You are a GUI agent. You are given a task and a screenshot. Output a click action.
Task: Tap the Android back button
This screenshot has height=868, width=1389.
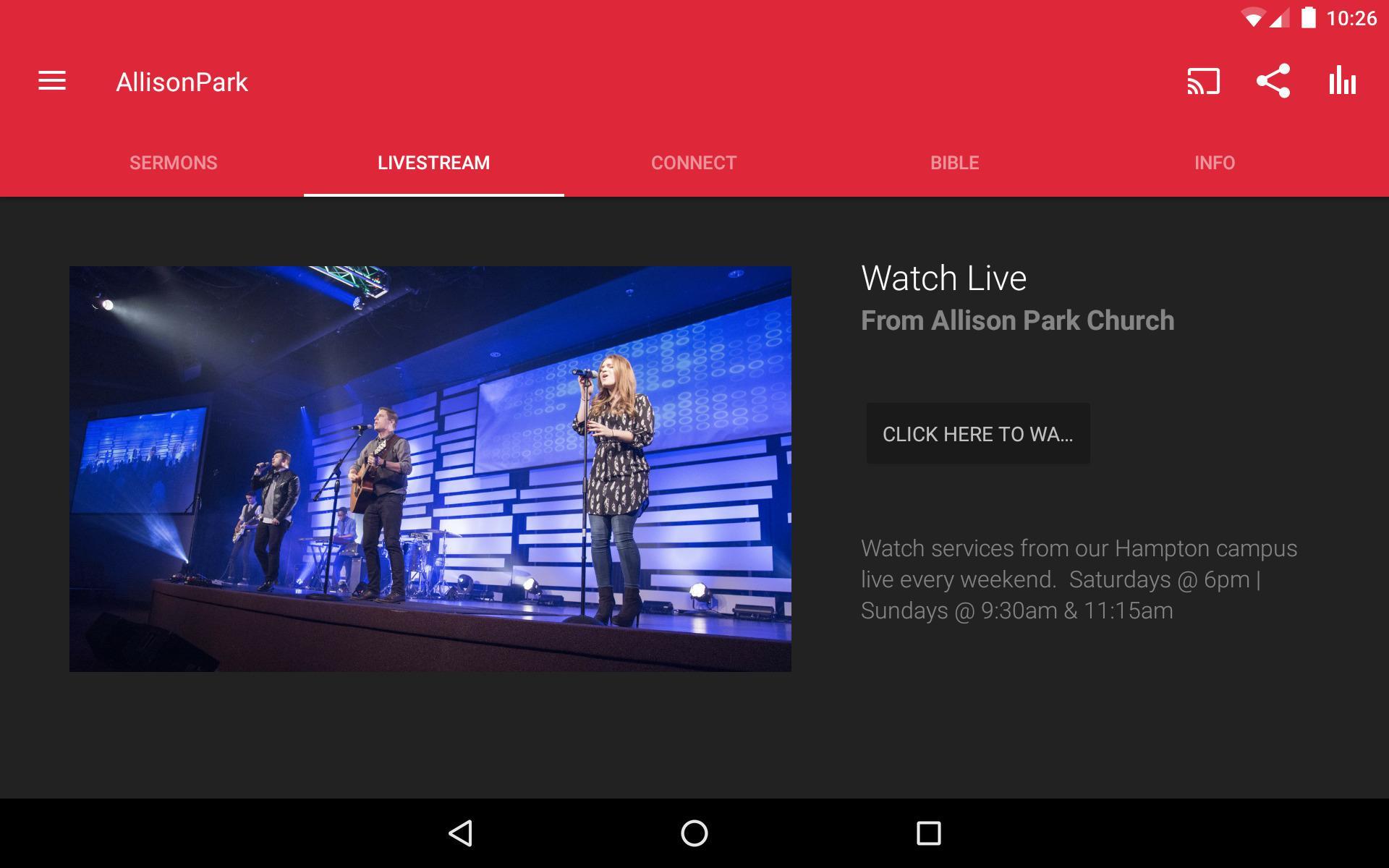(x=462, y=833)
